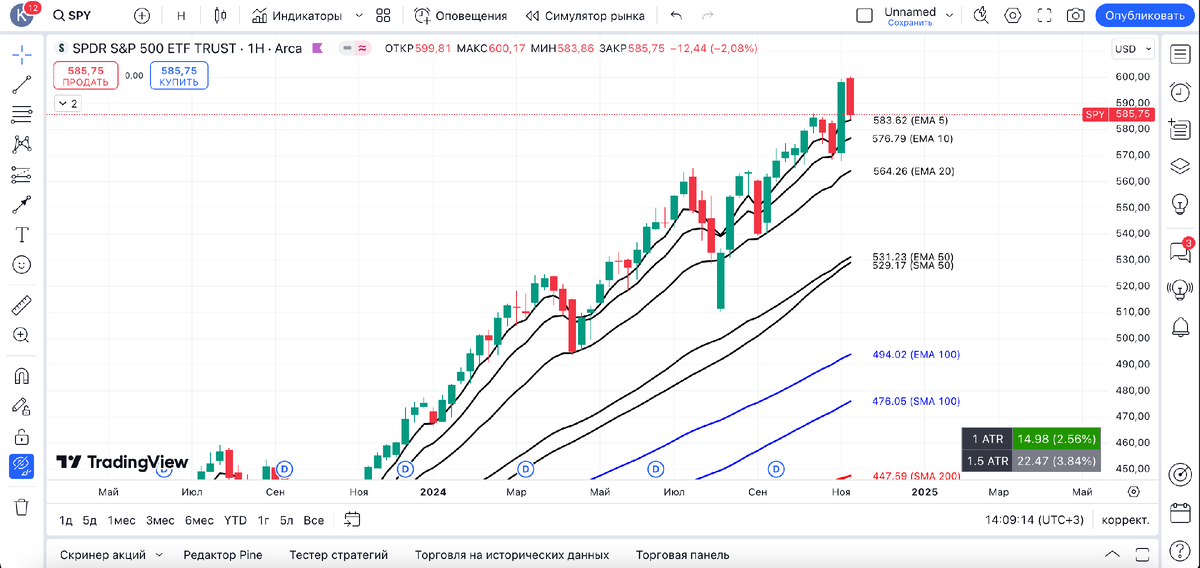This screenshot has height=568, width=1200.
Task: Open chats panel with 3 notifications
Action: click(x=1180, y=251)
